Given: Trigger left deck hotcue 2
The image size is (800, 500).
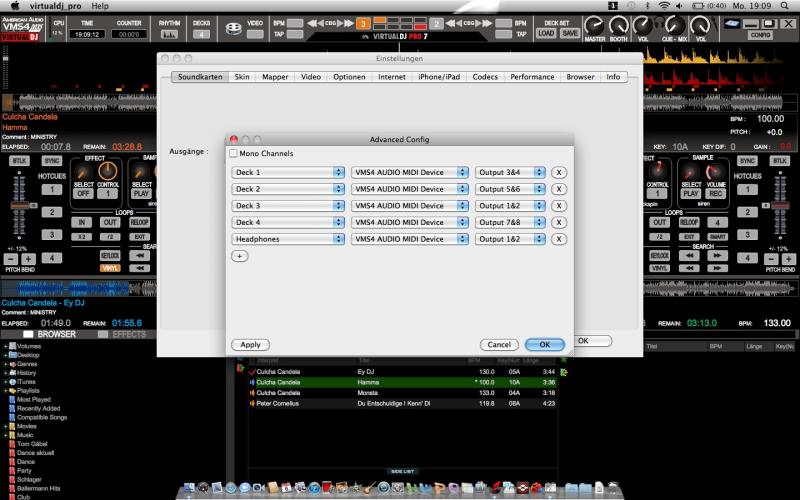Looking at the screenshot, I should pyautogui.click(x=52, y=212).
